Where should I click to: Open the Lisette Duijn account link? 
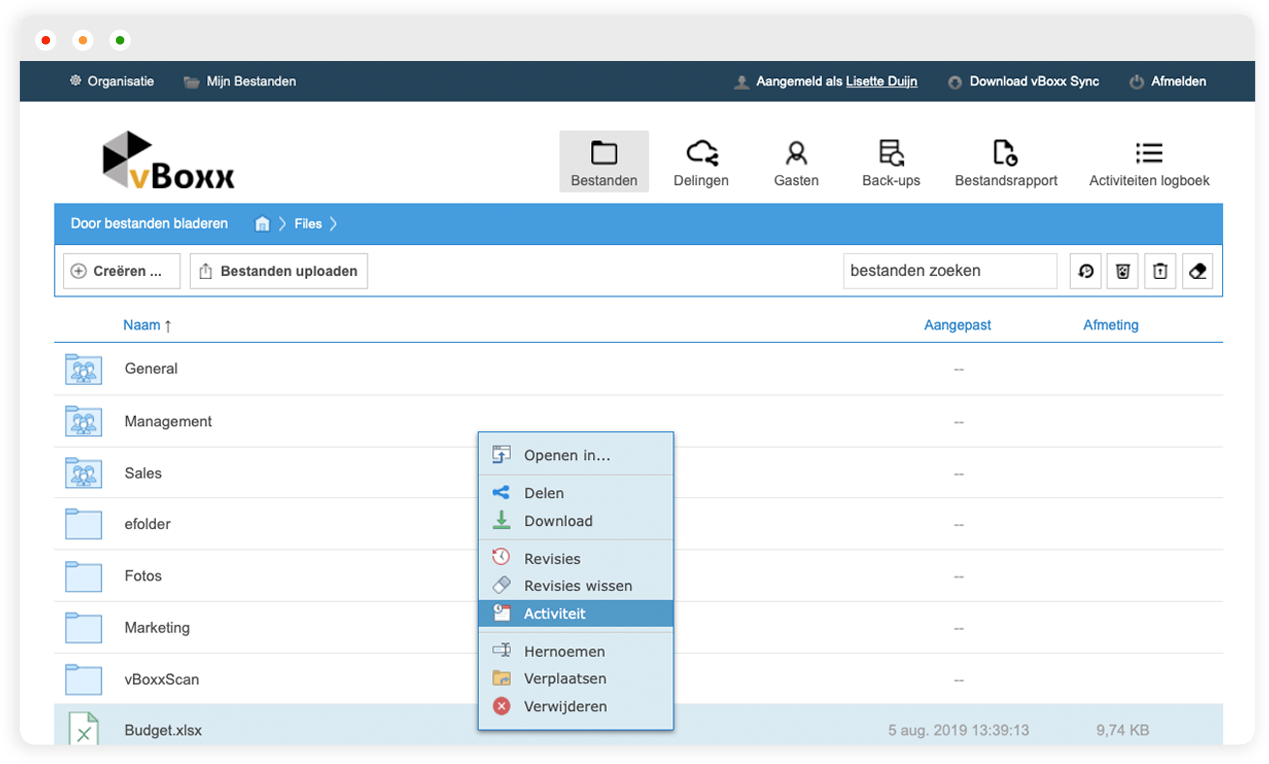tap(881, 81)
